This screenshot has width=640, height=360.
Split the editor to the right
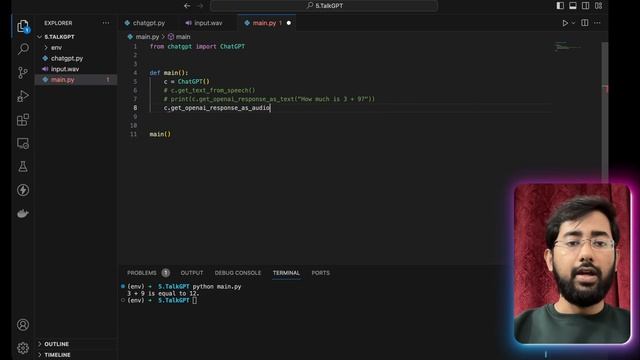click(x=585, y=23)
